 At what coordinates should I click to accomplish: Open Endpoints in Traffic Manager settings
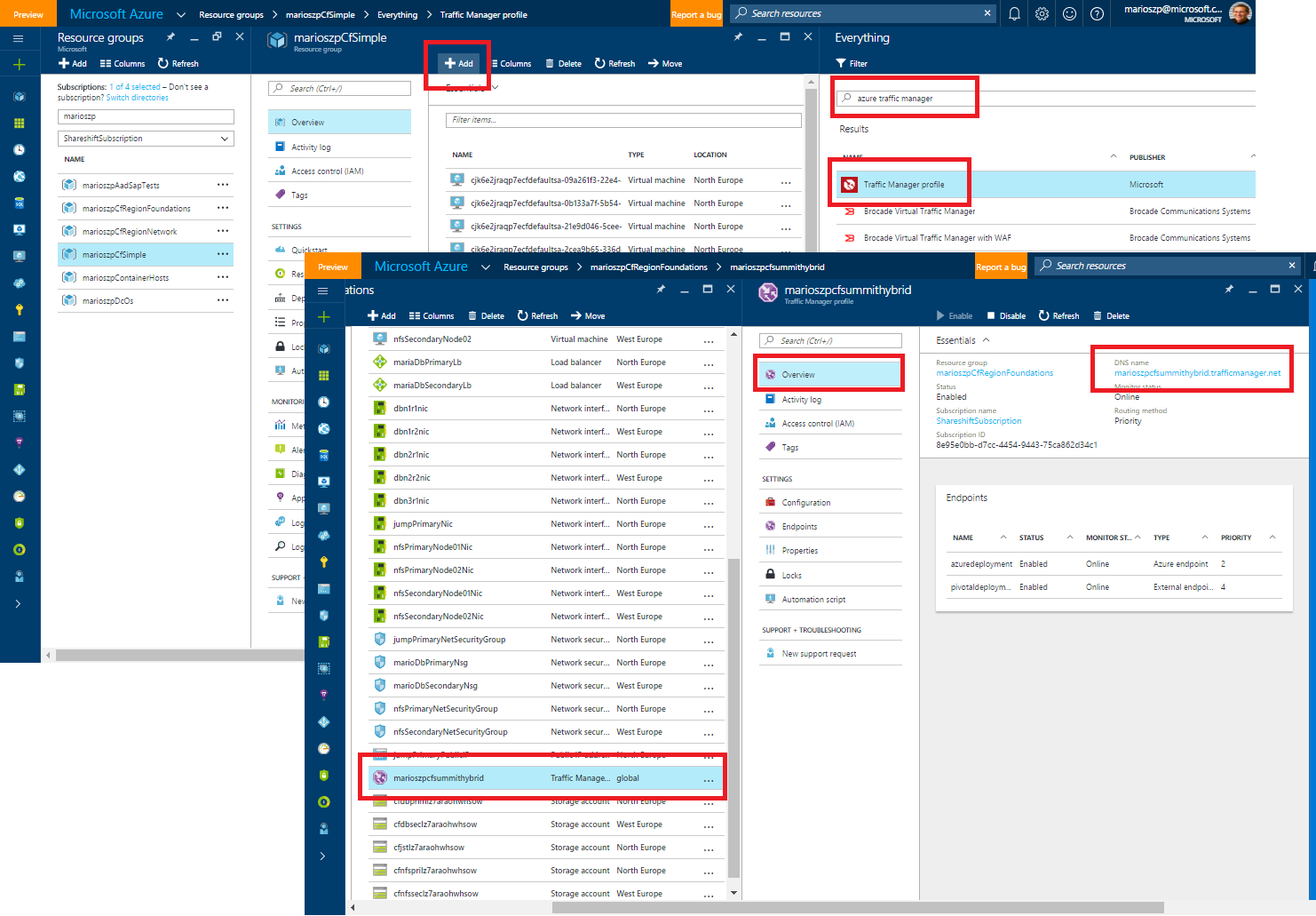(830, 527)
